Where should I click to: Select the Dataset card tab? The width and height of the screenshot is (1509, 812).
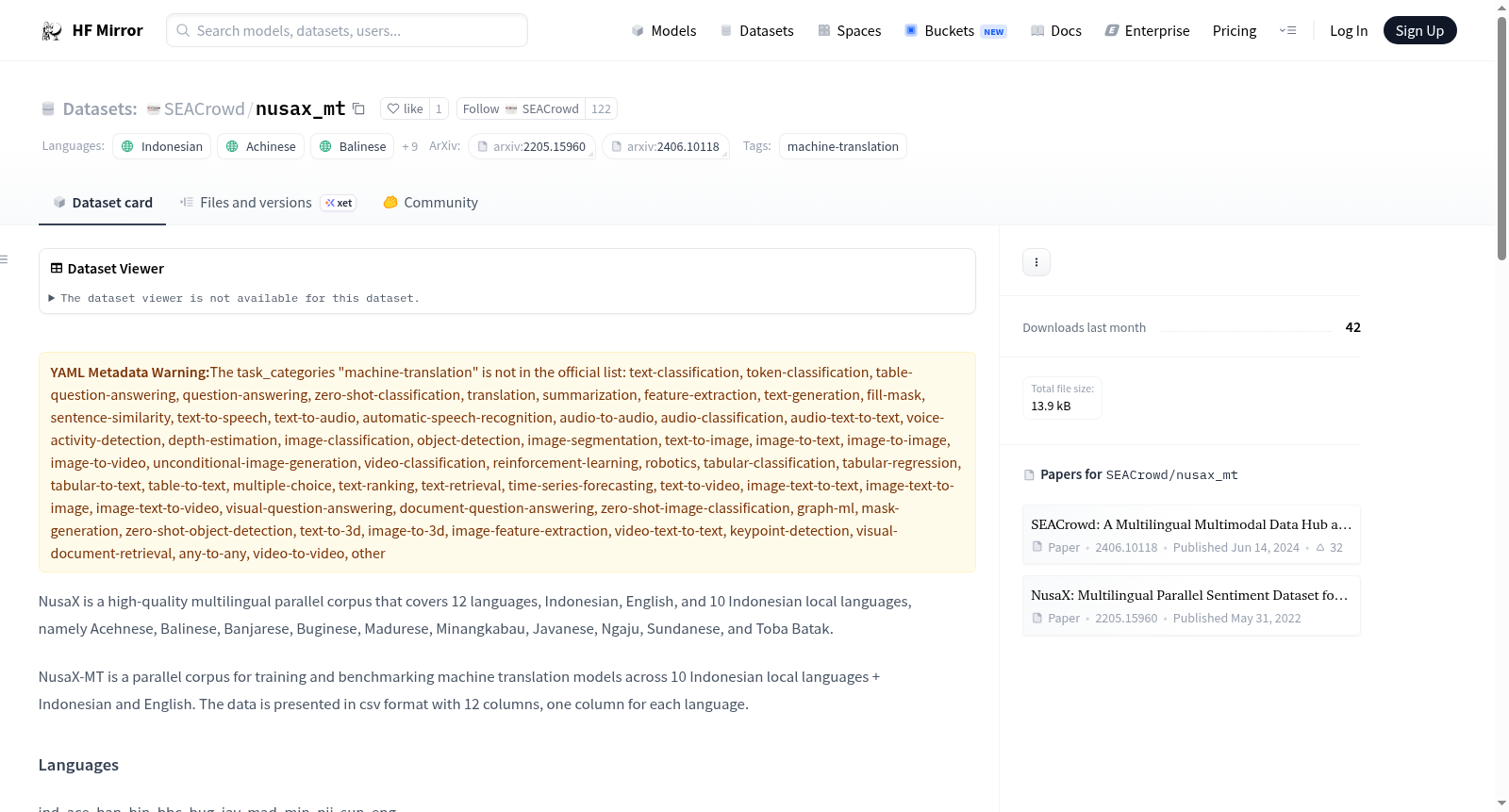[102, 203]
